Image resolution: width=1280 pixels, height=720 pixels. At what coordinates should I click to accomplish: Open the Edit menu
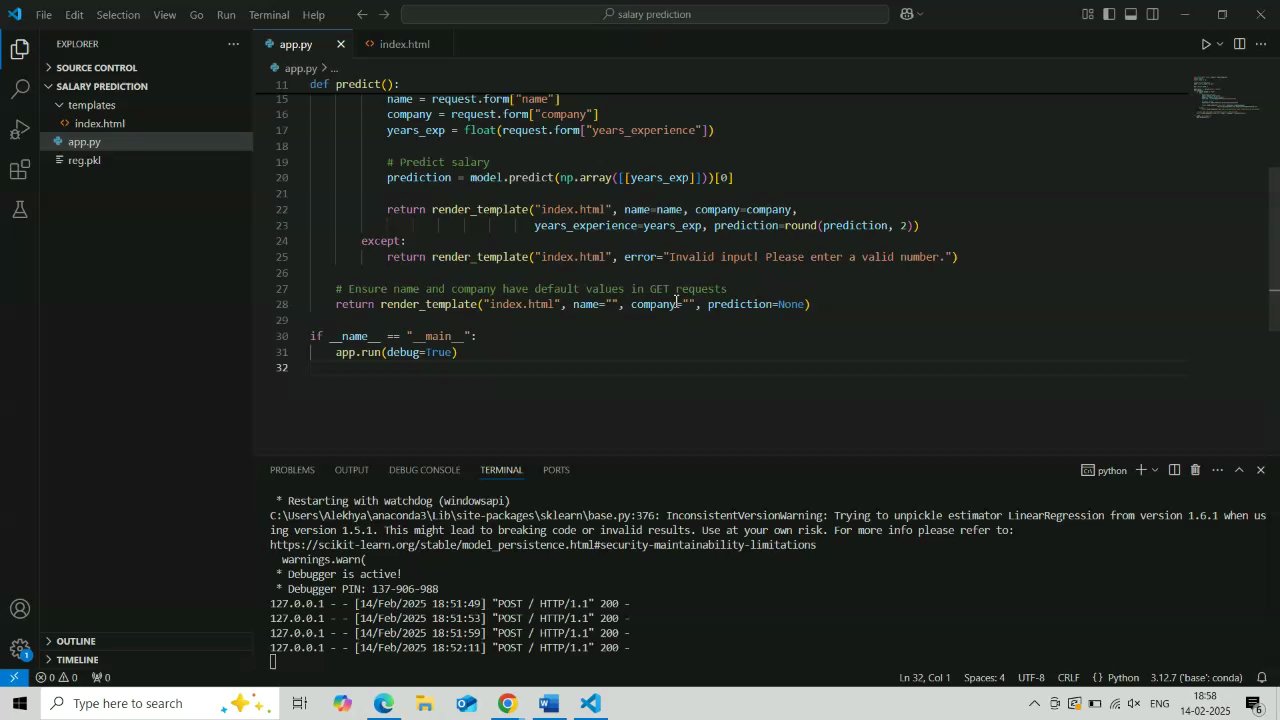click(x=75, y=15)
